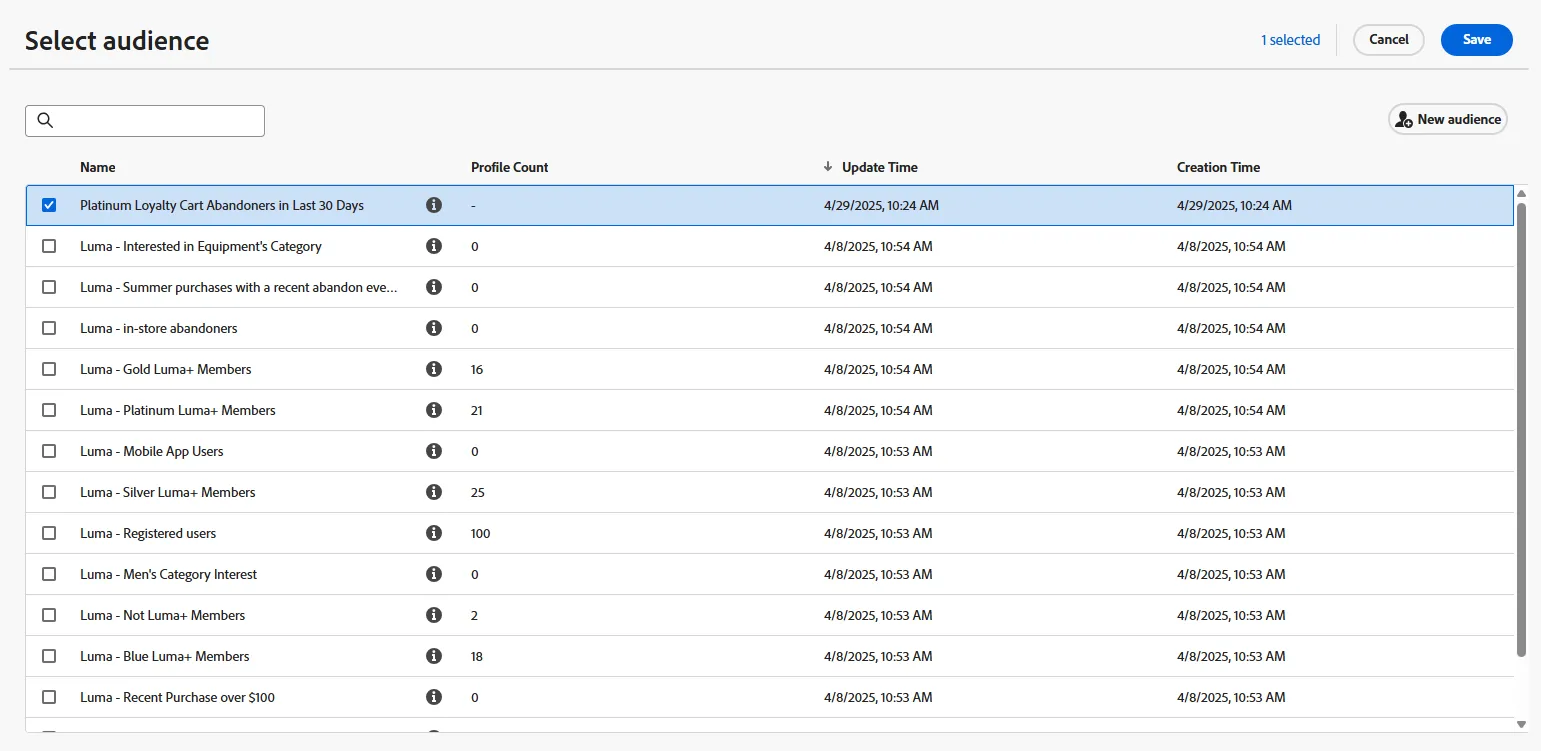View info for Blue Luma+ Members

click(x=434, y=656)
